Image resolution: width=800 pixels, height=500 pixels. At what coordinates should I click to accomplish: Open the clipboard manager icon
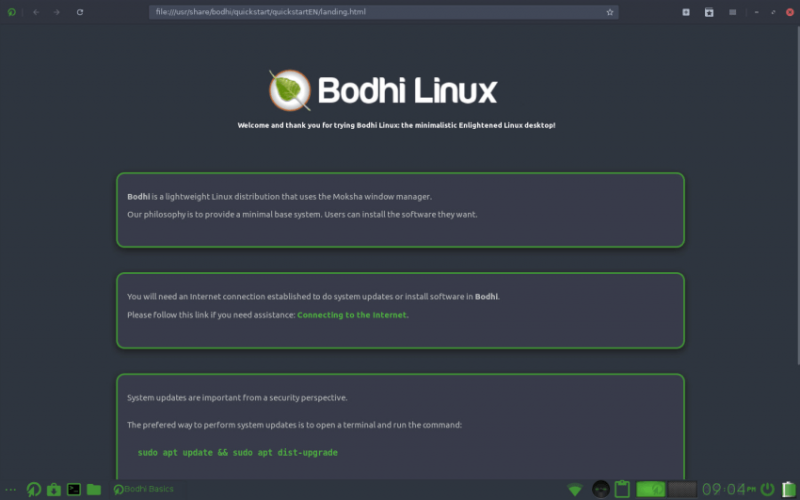coord(622,489)
